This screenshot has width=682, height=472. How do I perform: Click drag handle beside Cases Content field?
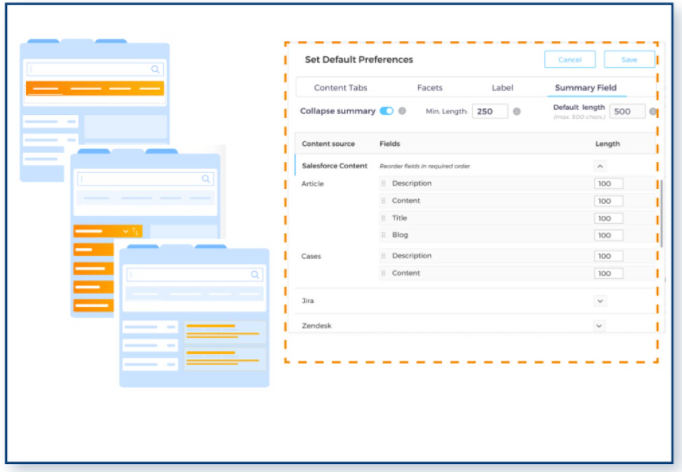(x=383, y=273)
